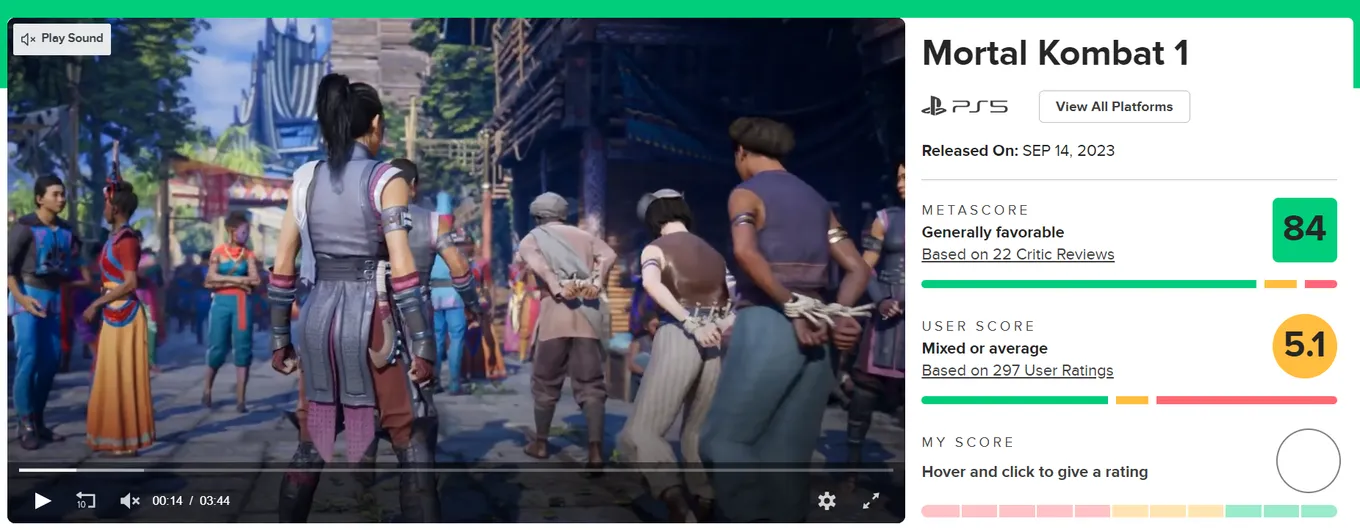1360x530 pixels.
Task: Click the yellow User Score 5.1 badge
Action: pyautogui.click(x=1304, y=346)
